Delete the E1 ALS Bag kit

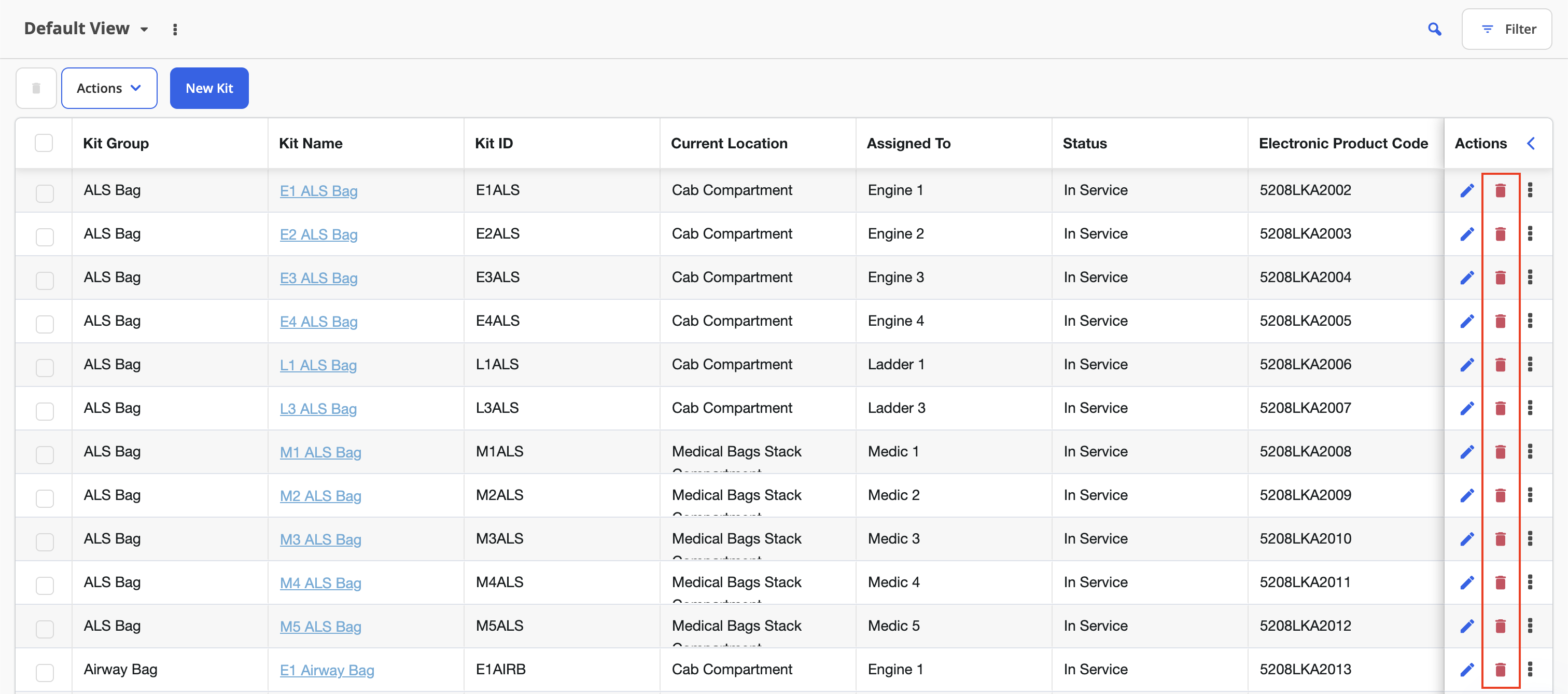coord(1501,190)
